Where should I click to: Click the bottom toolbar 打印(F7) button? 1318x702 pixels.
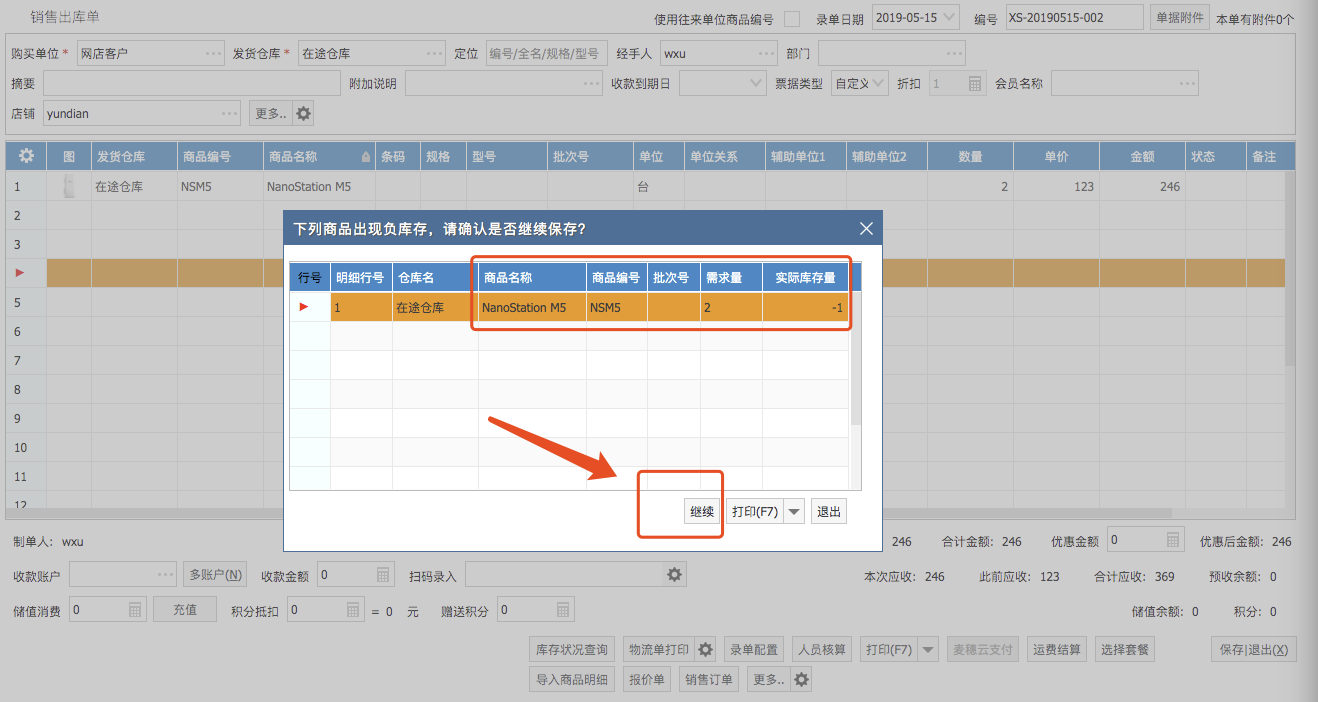click(x=889, y=649)
